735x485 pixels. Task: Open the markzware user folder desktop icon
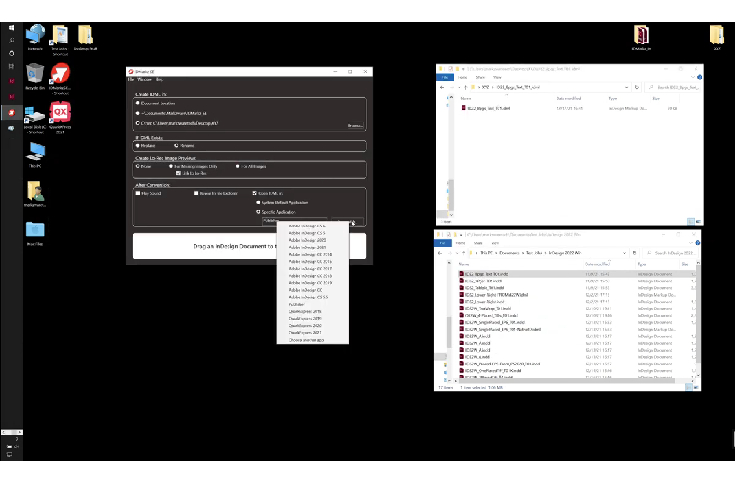coord(35,194)
